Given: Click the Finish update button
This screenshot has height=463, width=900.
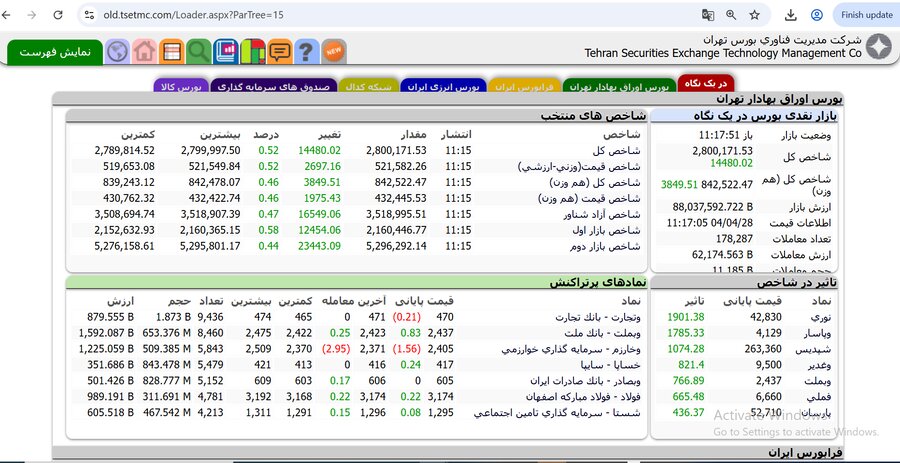Looking at the screenshot, I should [x=867, y=15].
